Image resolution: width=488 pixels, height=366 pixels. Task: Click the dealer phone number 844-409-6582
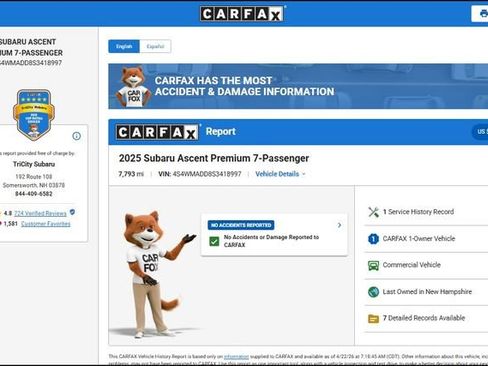pos(34,194)
